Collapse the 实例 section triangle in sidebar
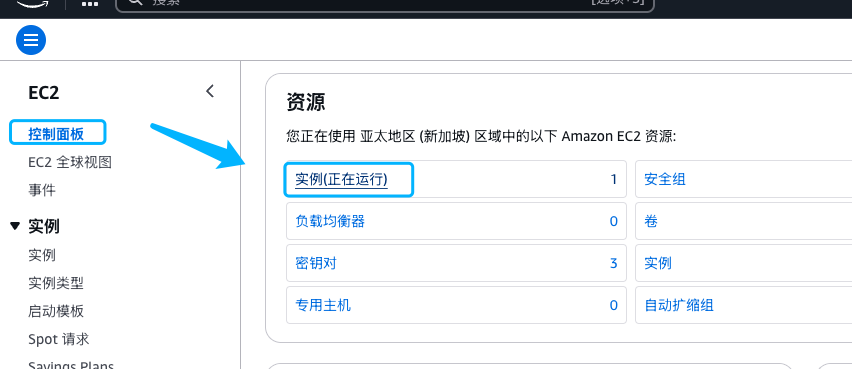The width and height of the screenshot is (852, 369). [x=15, y=226]
